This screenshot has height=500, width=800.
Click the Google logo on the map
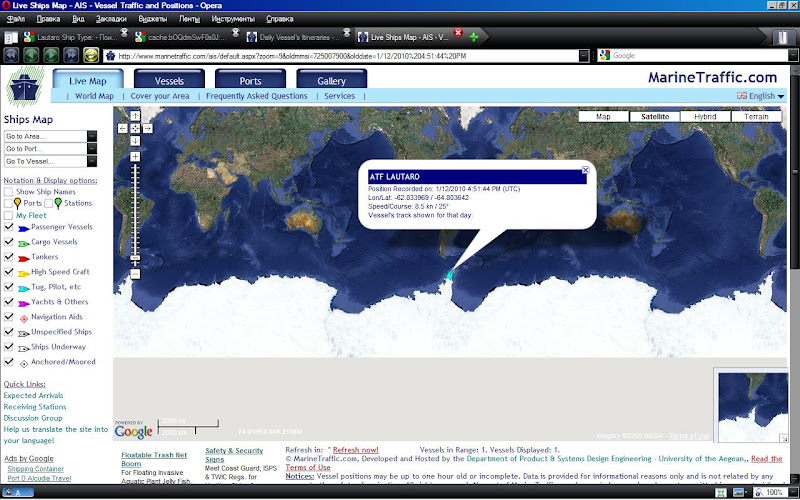coord(133,432)
